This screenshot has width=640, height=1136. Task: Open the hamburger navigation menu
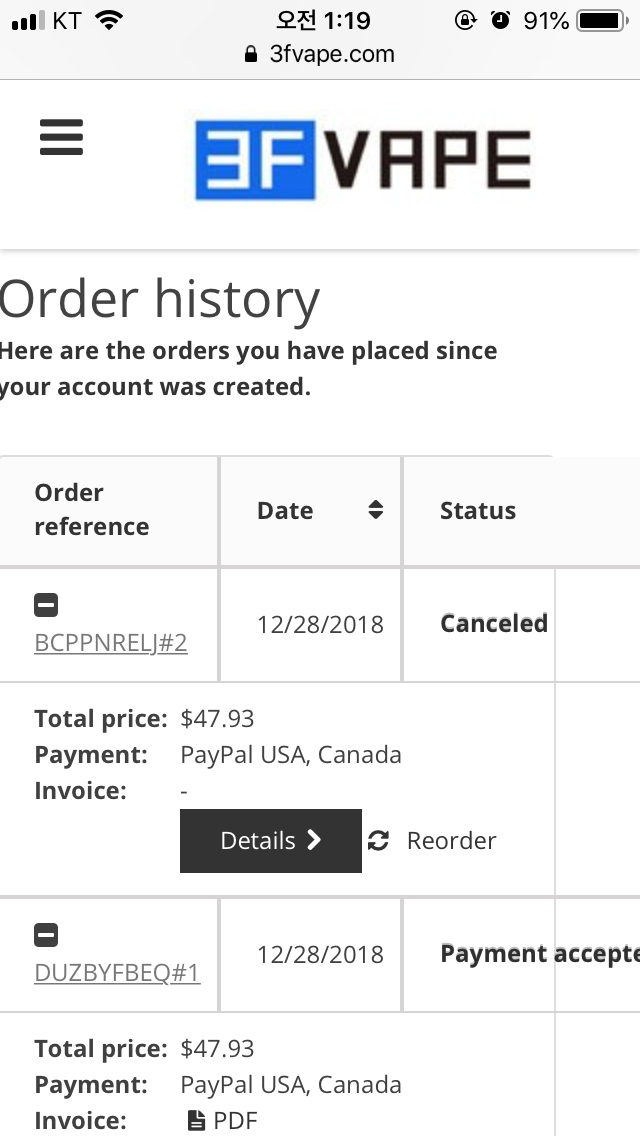pyautogui.click(x=62, y=137)
